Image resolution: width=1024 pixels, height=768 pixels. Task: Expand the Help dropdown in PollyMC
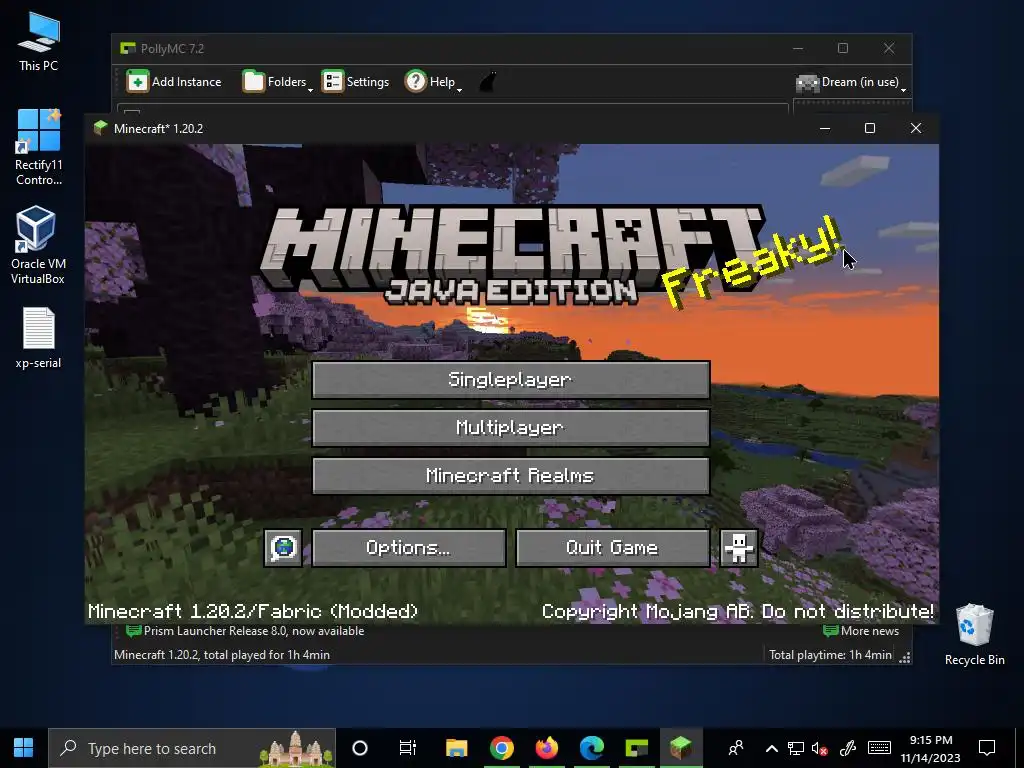tap(433, 82)
